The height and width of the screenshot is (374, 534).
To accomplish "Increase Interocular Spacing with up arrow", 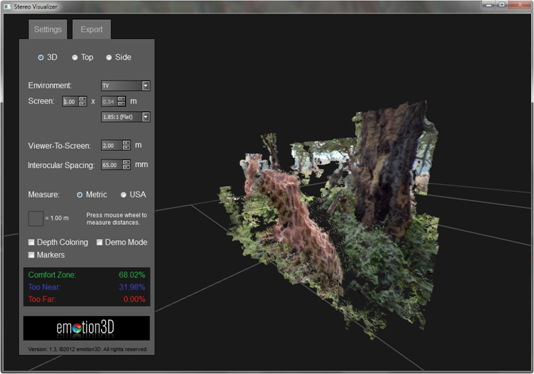I will point(126,162).
